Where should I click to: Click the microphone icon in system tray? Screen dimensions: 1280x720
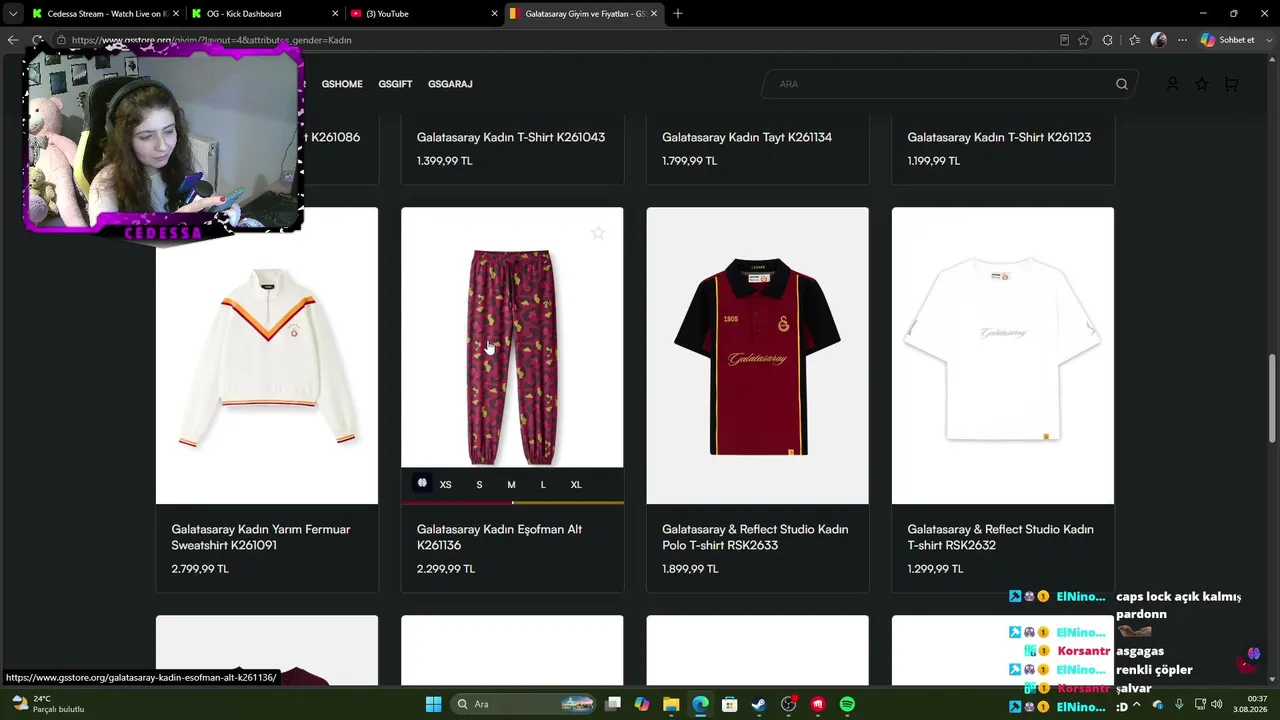[1179, 704]
